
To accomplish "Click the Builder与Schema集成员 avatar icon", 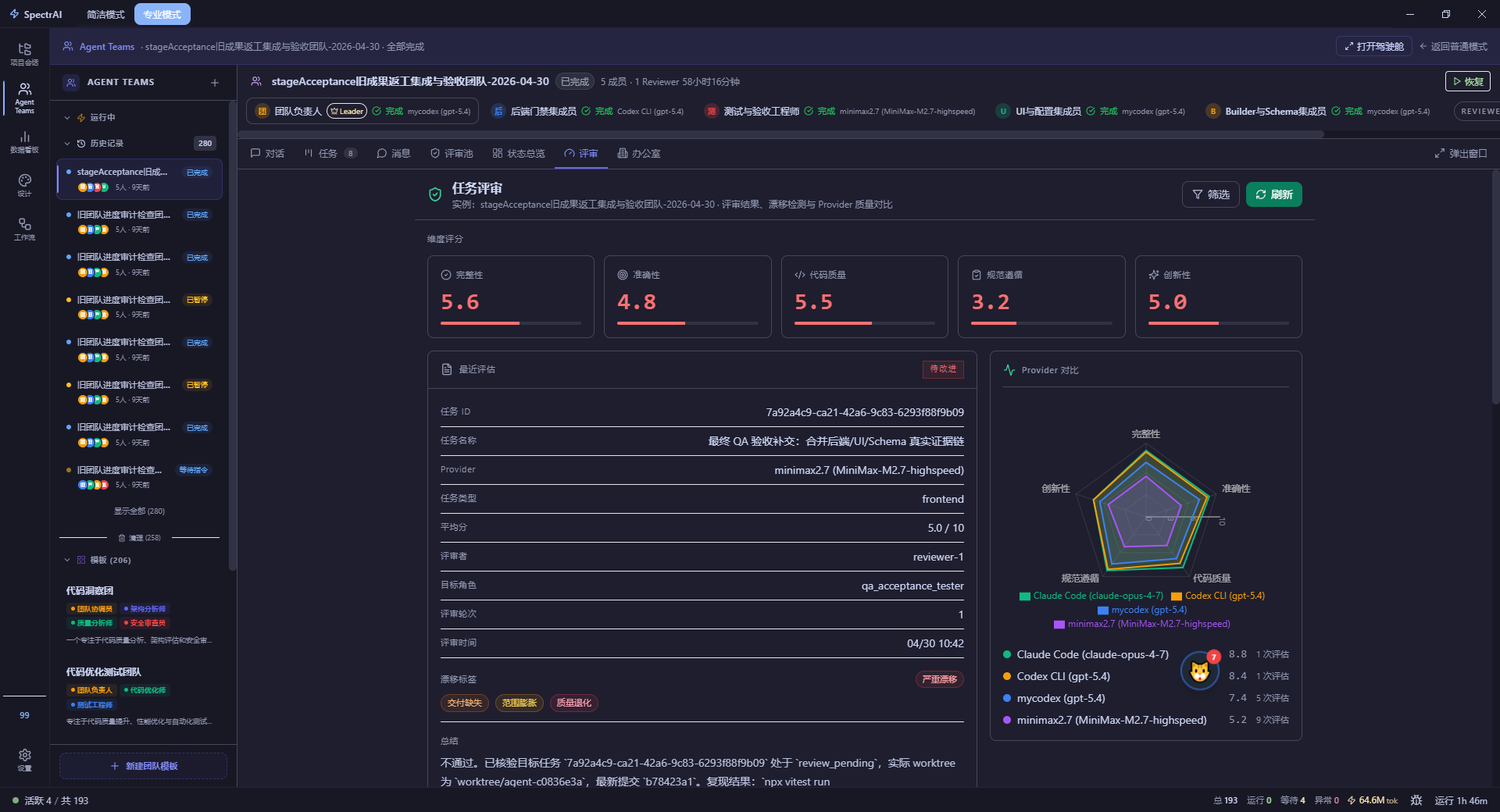I will click(1212, 111).
